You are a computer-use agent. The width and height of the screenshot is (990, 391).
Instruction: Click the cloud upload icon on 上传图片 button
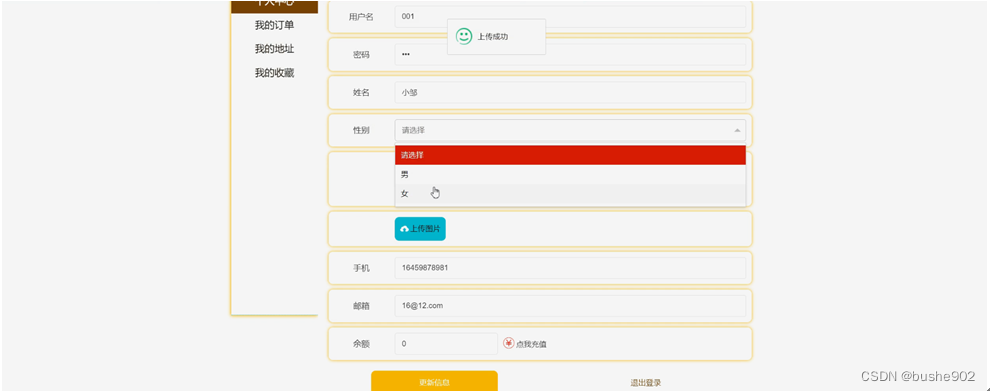[405, 229]
